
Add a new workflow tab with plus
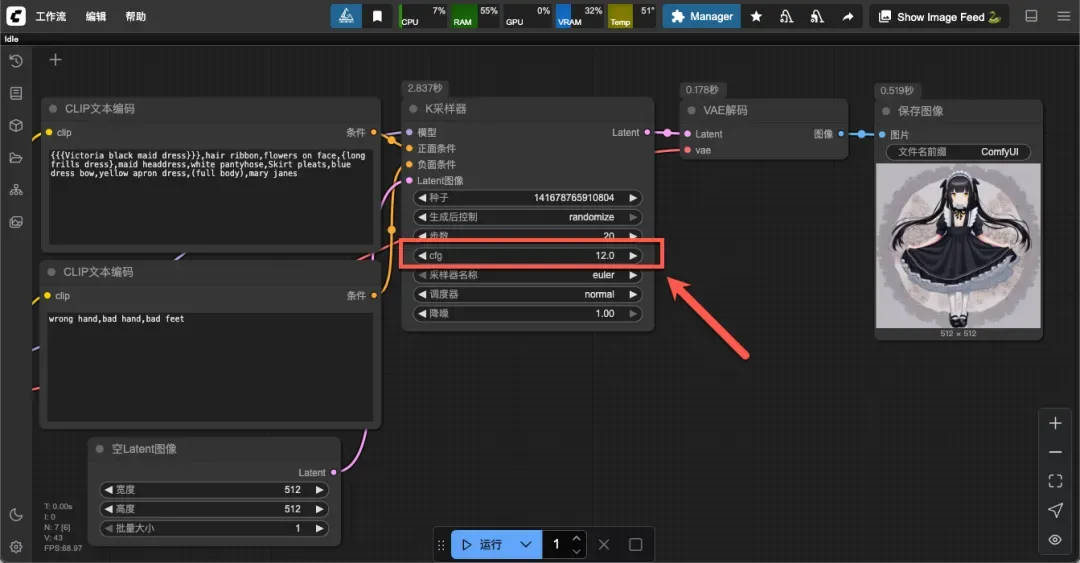(x=55, y=60)
